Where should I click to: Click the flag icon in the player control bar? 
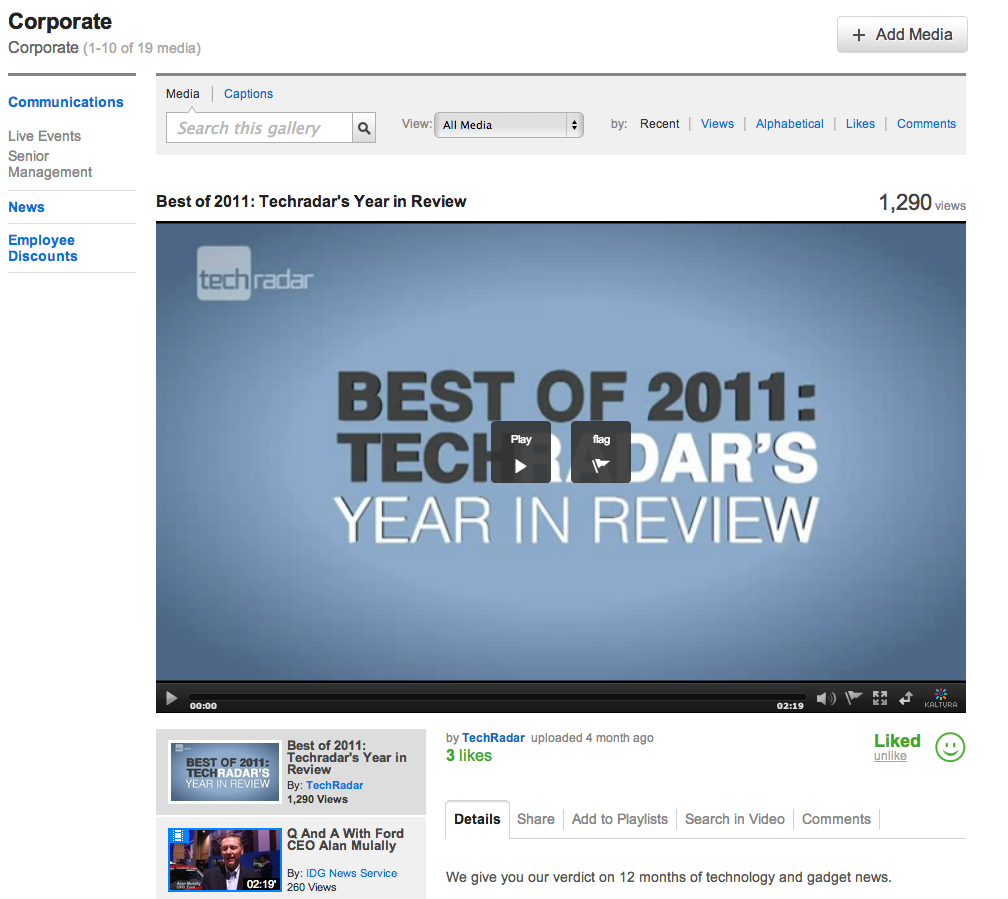[x=854, y=698]
